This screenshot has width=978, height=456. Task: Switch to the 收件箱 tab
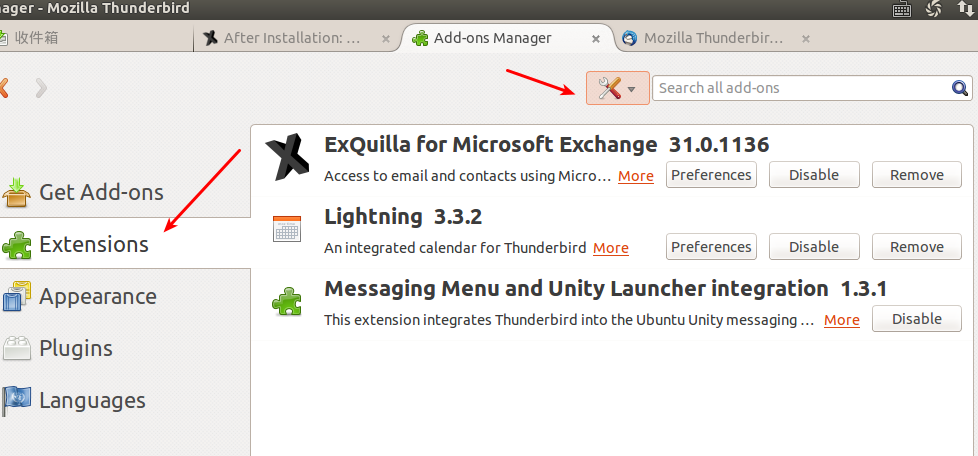coord(95,38)
